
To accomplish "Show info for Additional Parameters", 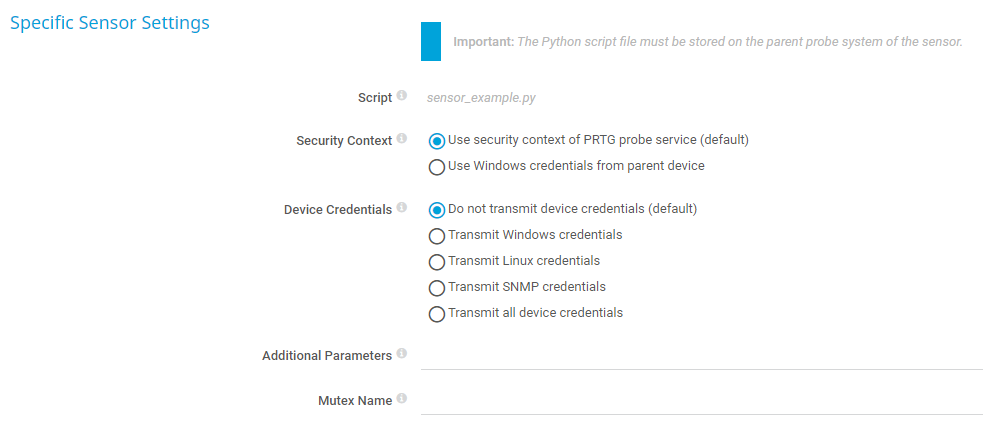I will coord(402,354).
